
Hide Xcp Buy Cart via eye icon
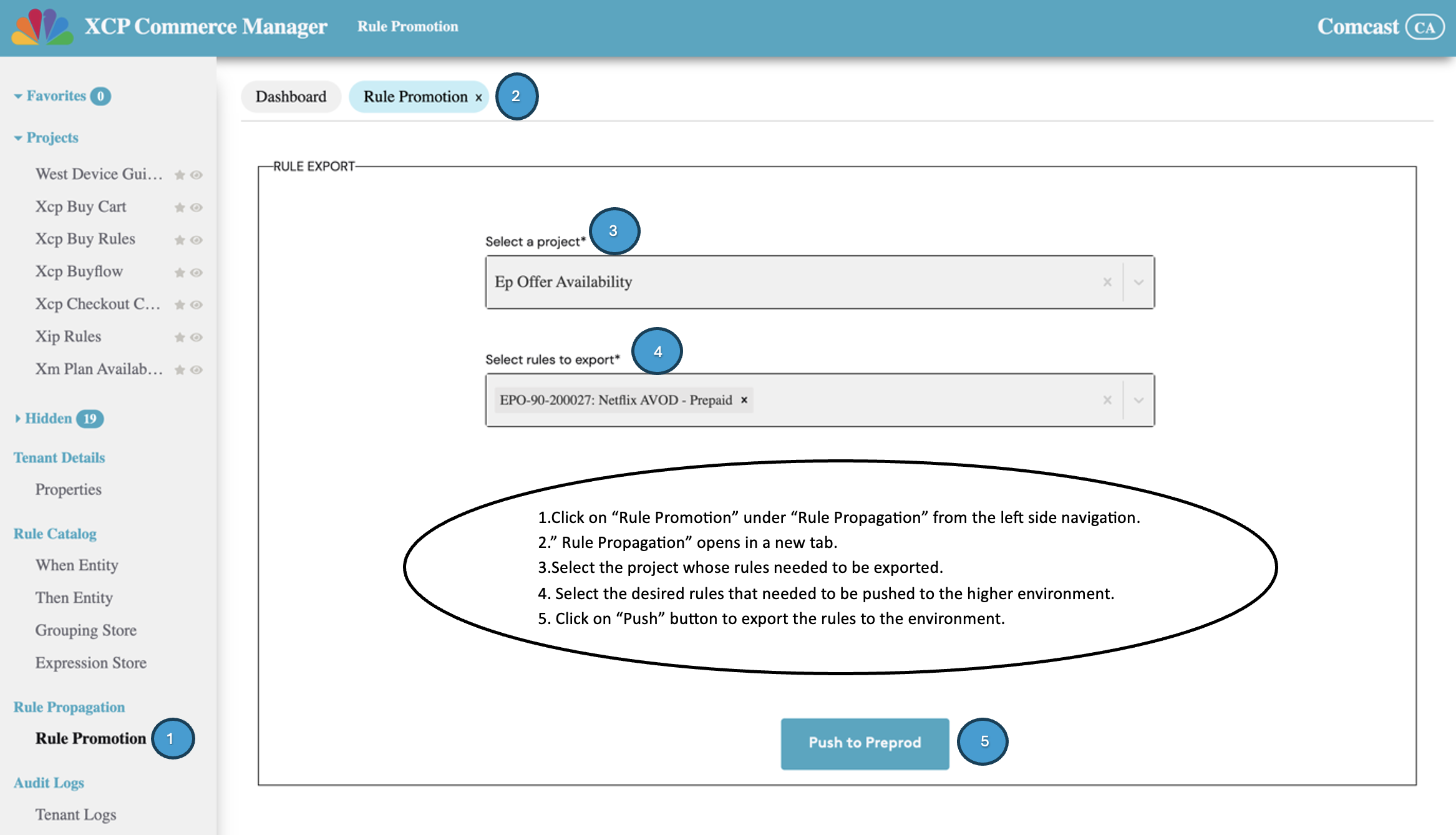pyautogui.click(x=197, y=207)
